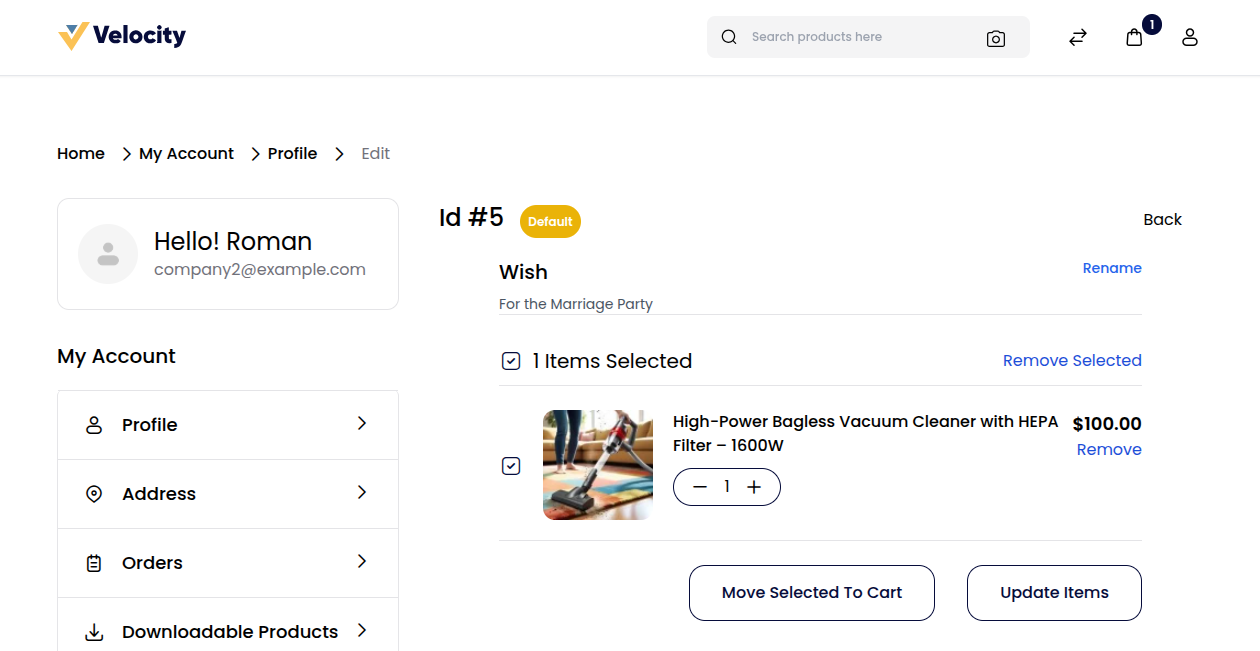Increase quantity with plus icon
The image size is (1260, 651).
tap(754, 487)
